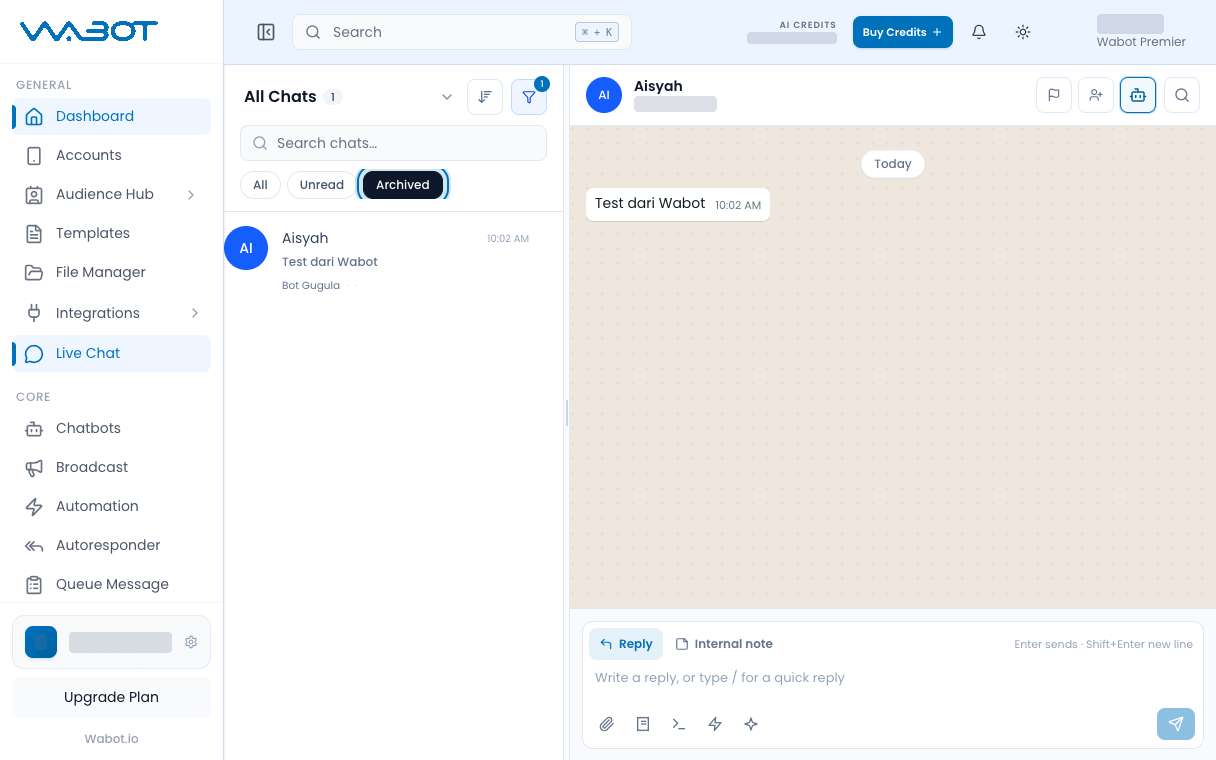Focus the top Search bar
The image size is (1216, 760).
pyautogui.click(x=462, y=32)
